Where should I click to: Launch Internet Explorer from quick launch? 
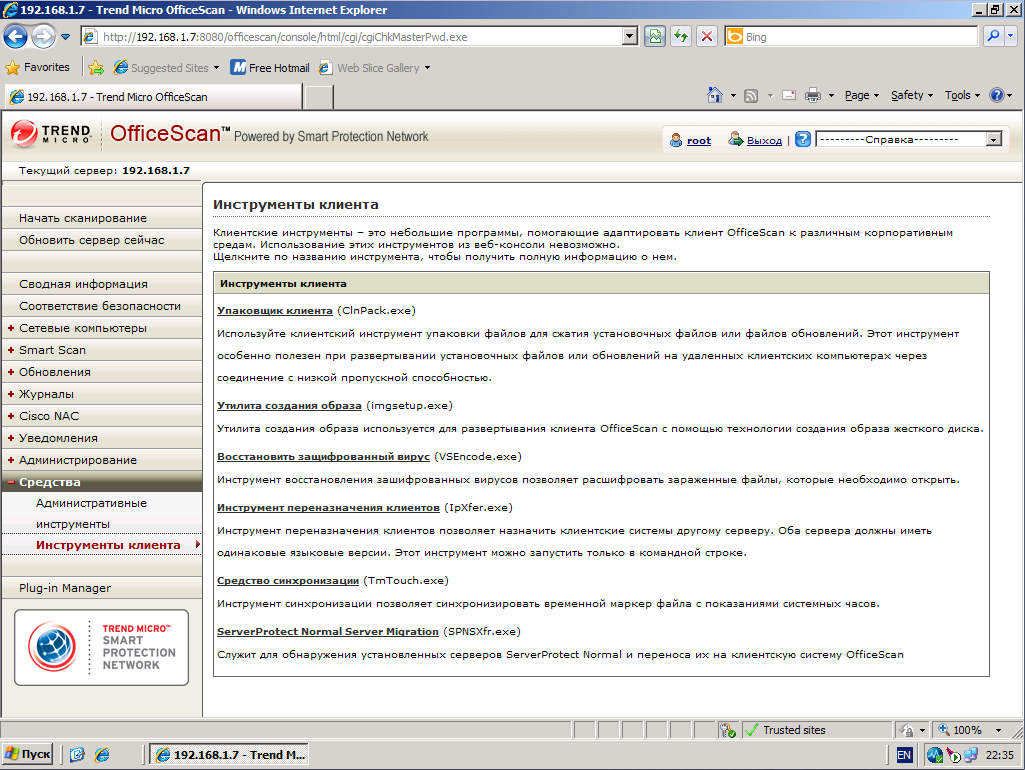point(102,755)
